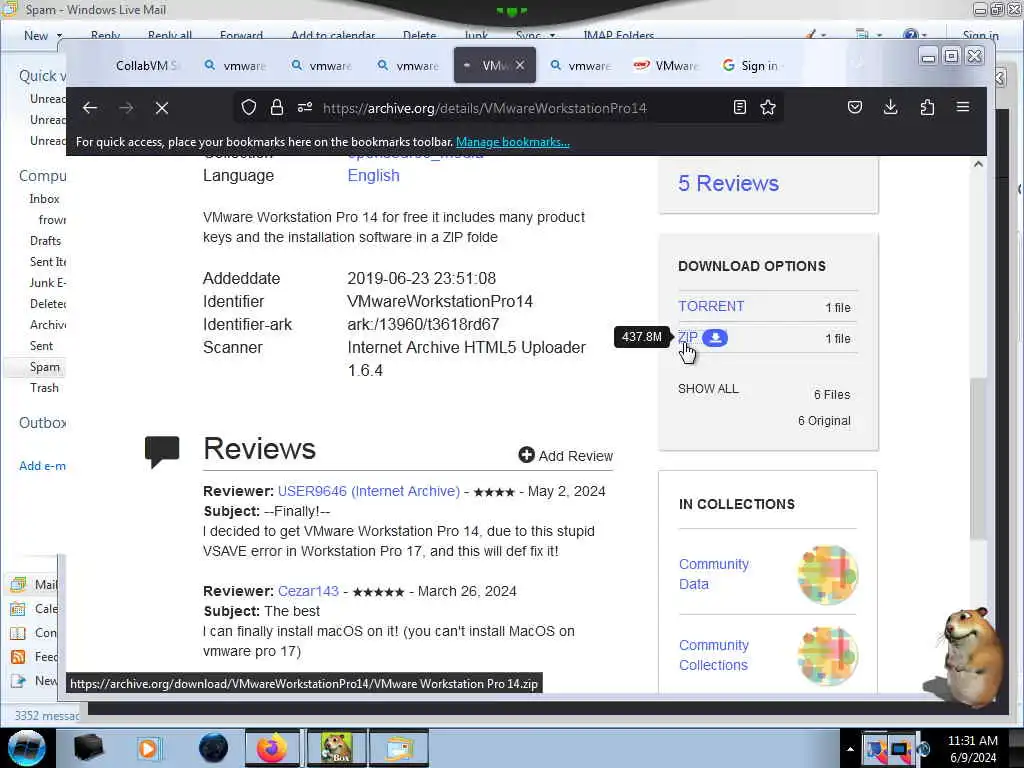The width and height of the screenshot is (1024, 768).
Task: Open the extensions puzzle icon
Action: pos(927,107)
